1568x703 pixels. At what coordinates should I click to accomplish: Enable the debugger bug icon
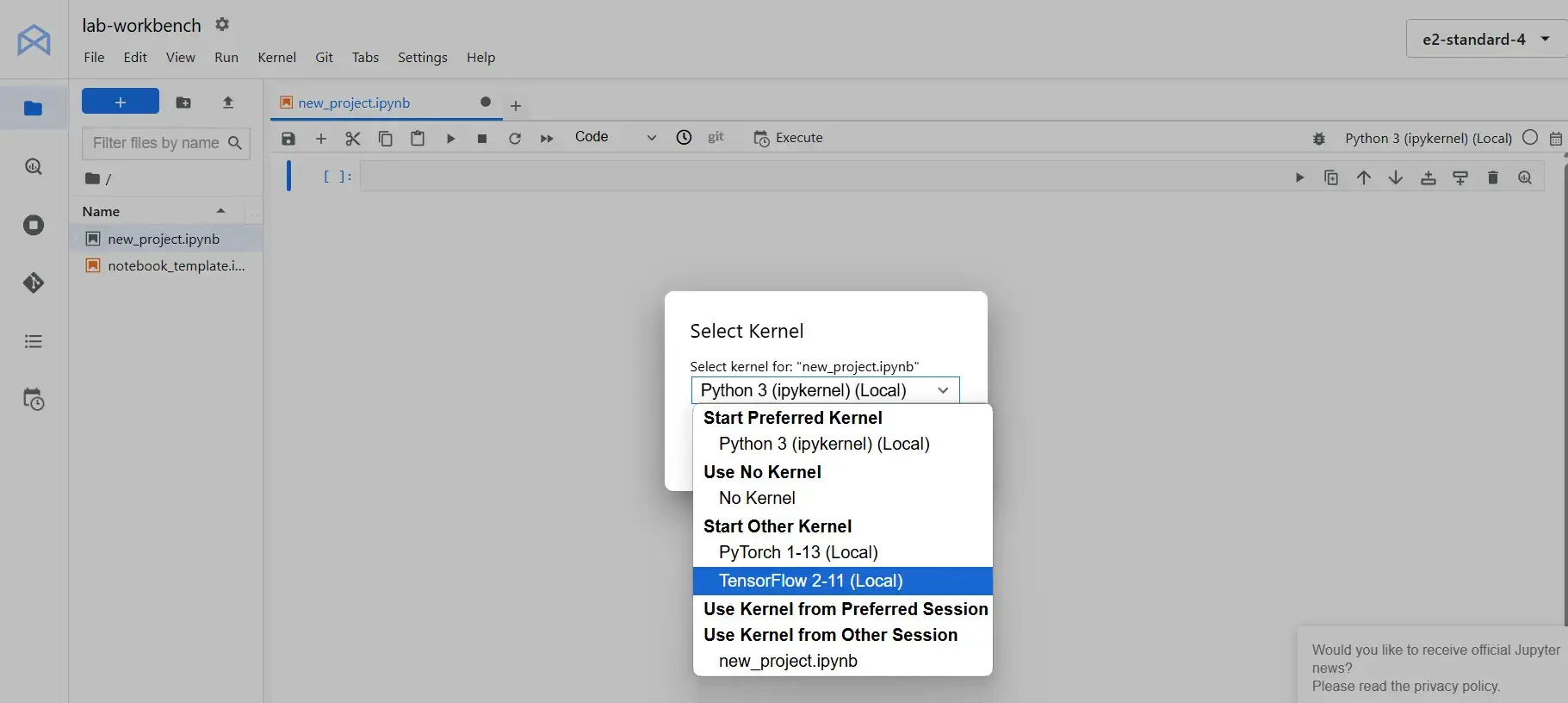[1318, 138]
